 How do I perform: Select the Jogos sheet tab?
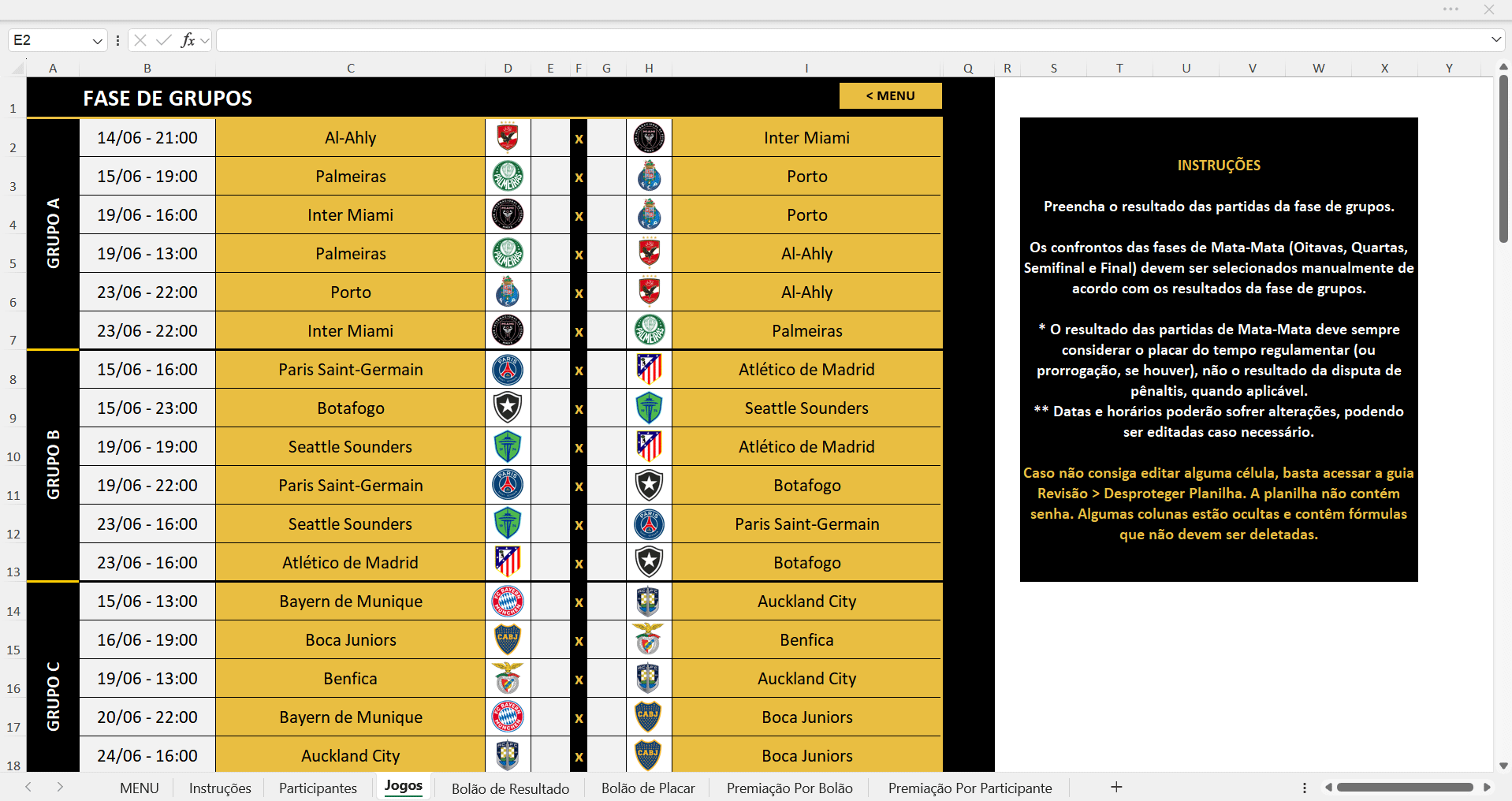[x=404, y=786]
